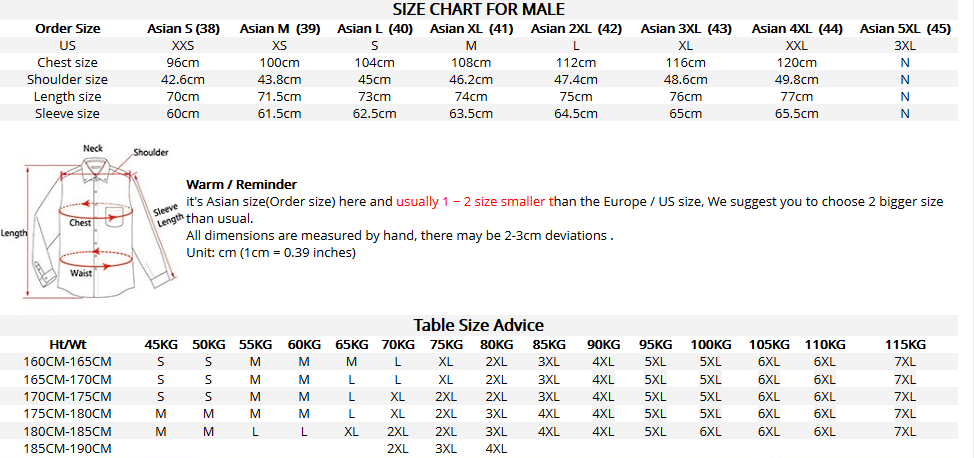This screenshot has height=458, width=974.
Task: Click the "Chest size" row label
Action: [68, 63]
